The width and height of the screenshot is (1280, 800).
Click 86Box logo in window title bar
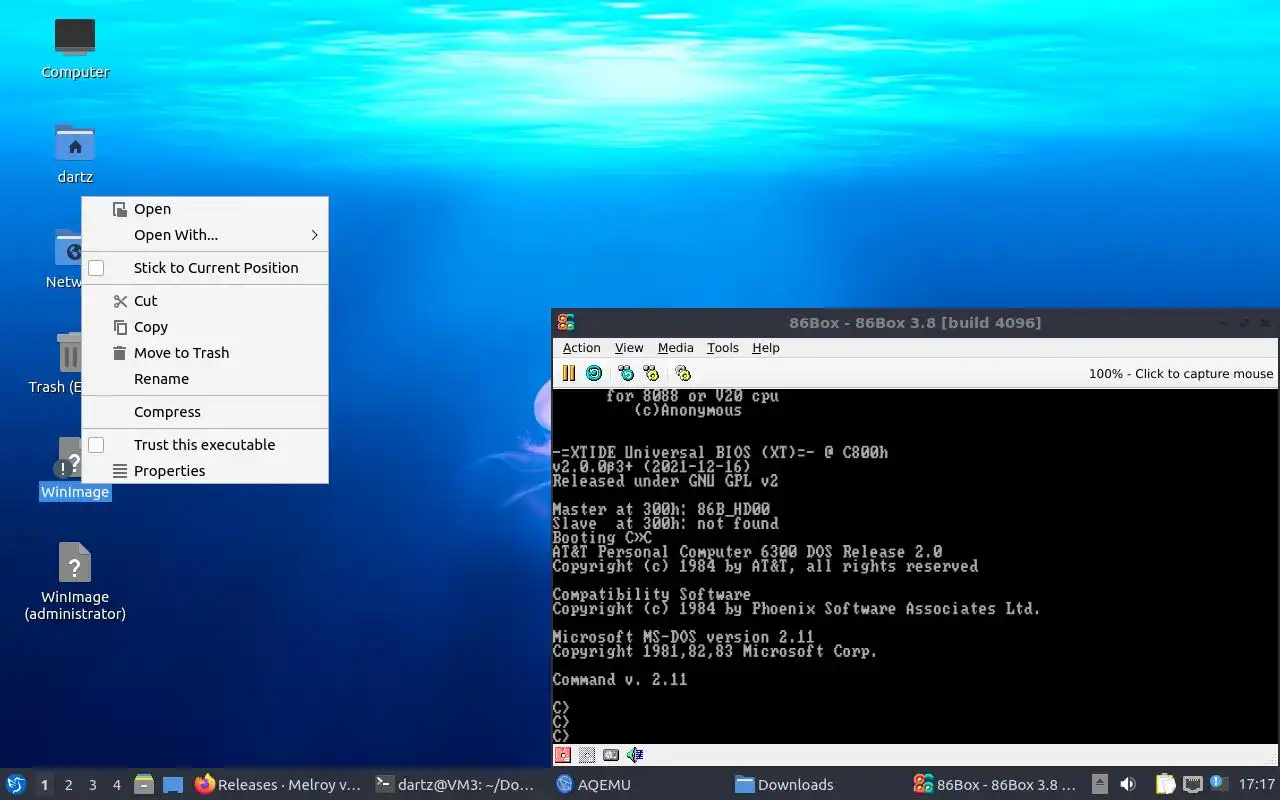pos(566,322)
